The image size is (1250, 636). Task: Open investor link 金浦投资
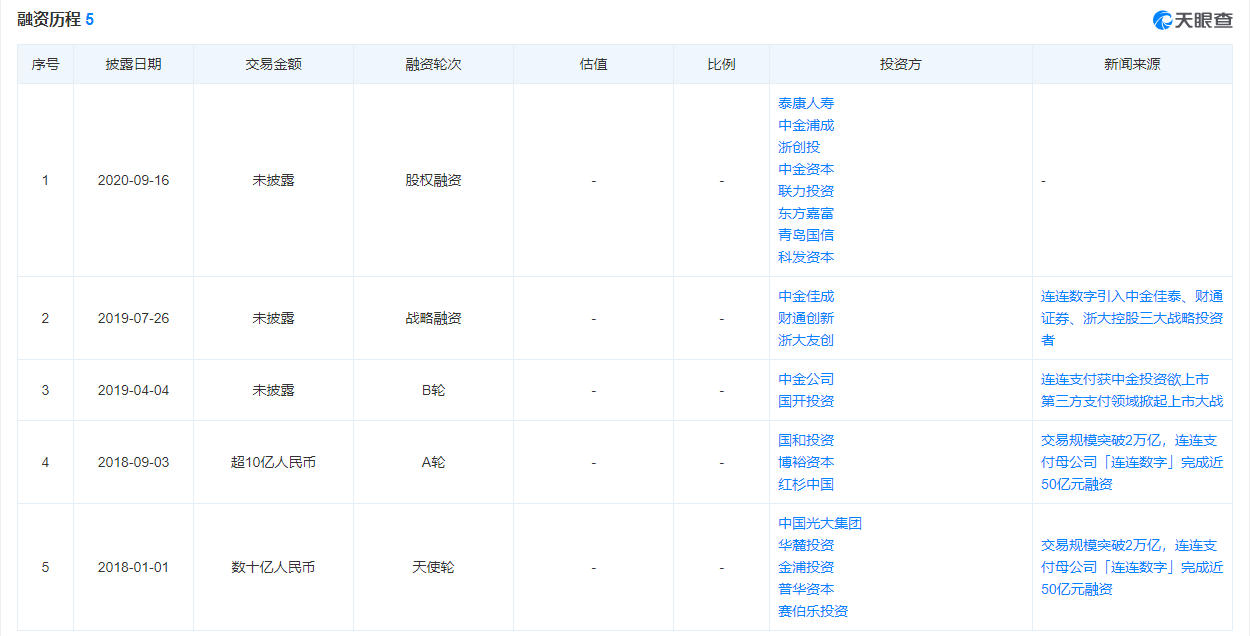pos(806,567)
